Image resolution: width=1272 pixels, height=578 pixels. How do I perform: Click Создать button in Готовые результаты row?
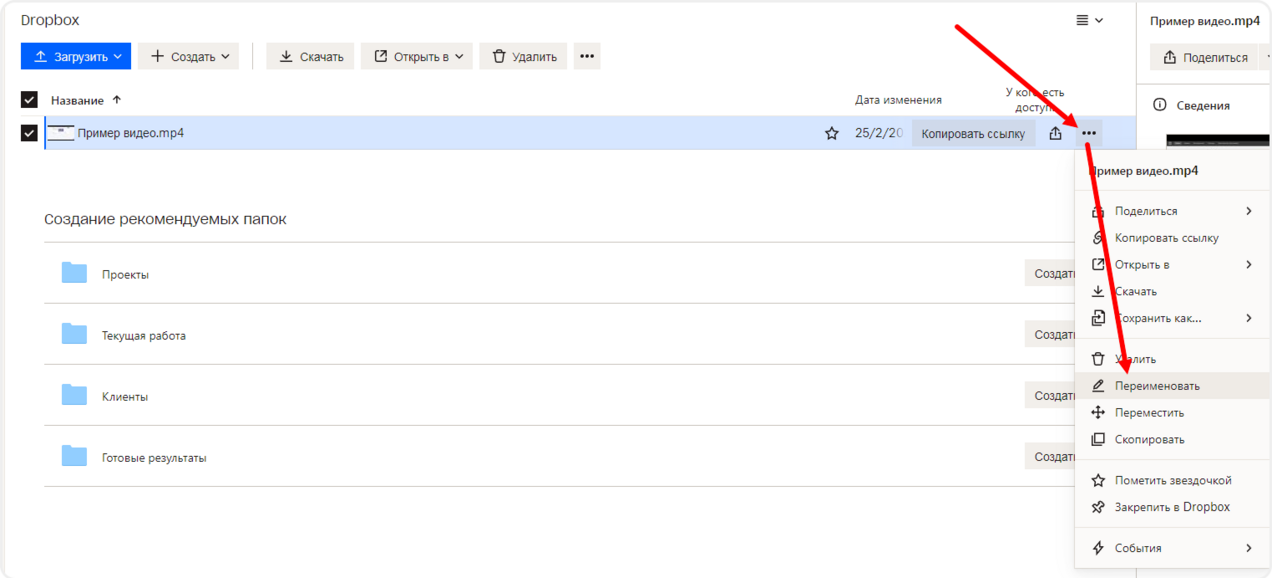[x=1050, y=456]
